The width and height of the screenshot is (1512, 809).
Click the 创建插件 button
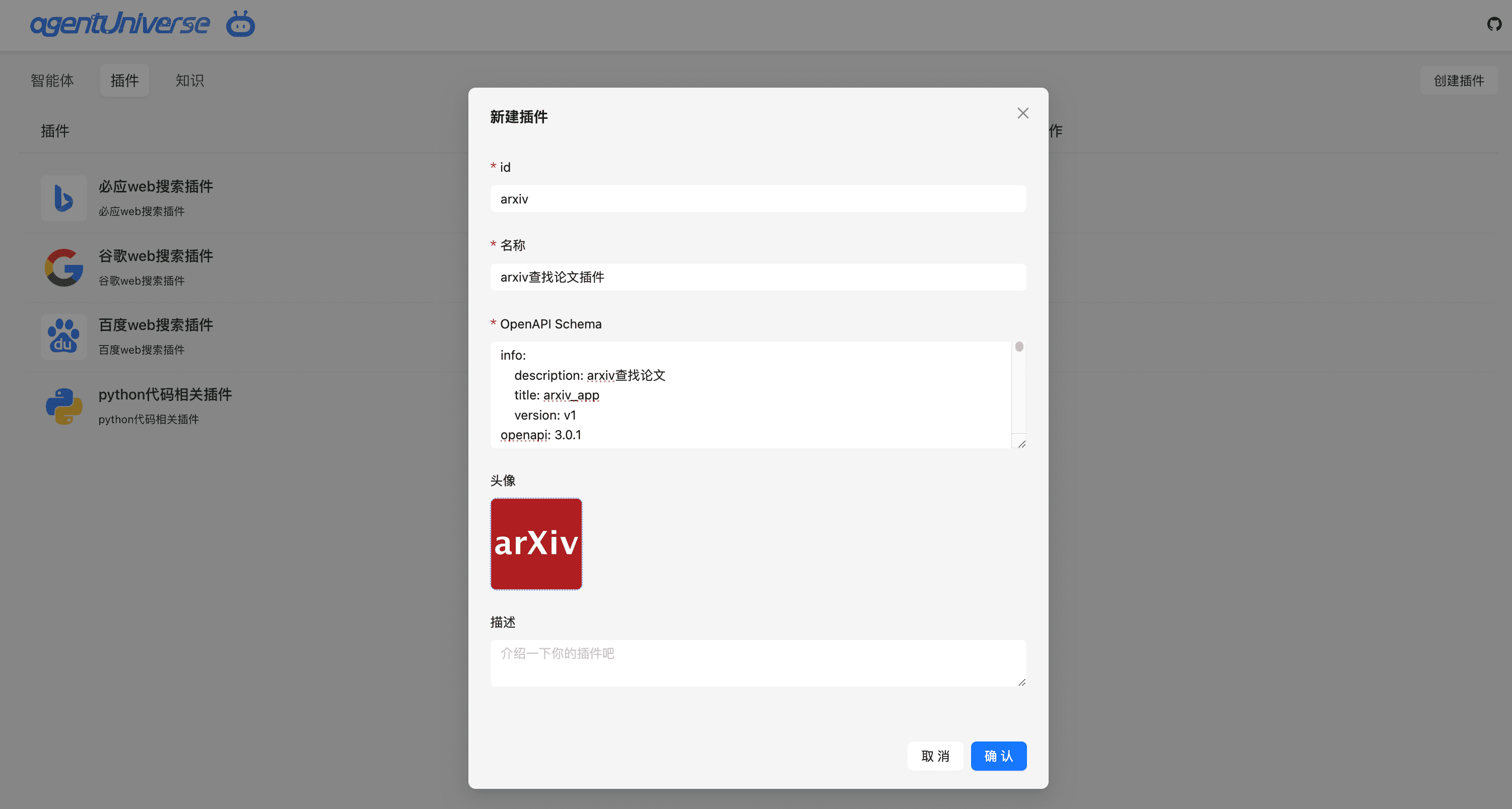tap(1459, 81)
